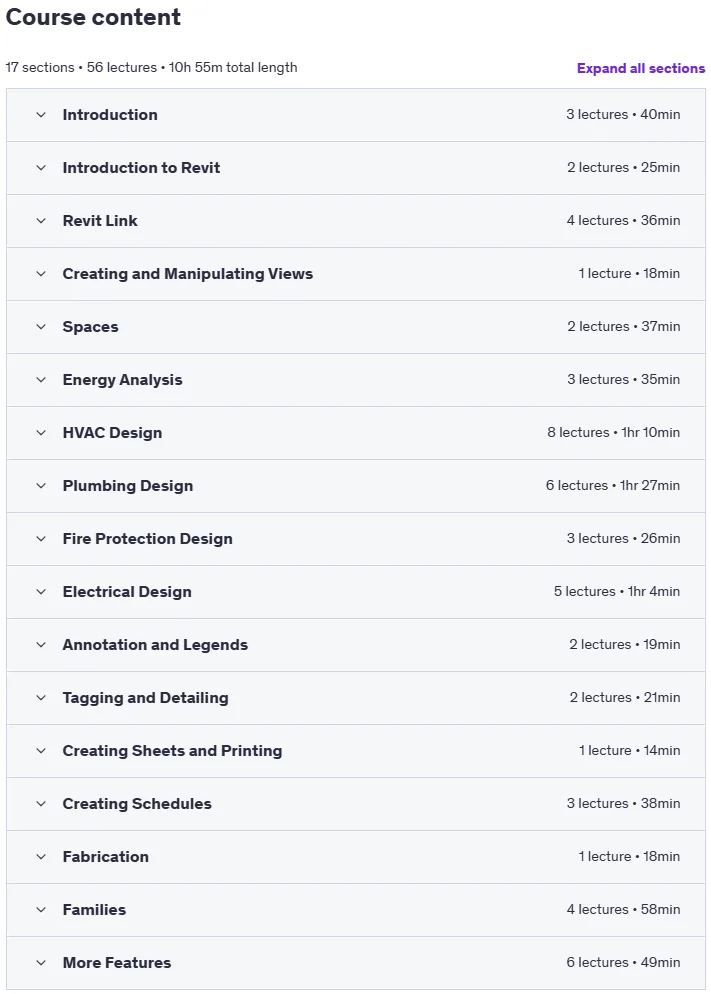This screenshot has width=711, height=994.
Task: Click the Fire Protection Design title
Action: pos(148,539)
